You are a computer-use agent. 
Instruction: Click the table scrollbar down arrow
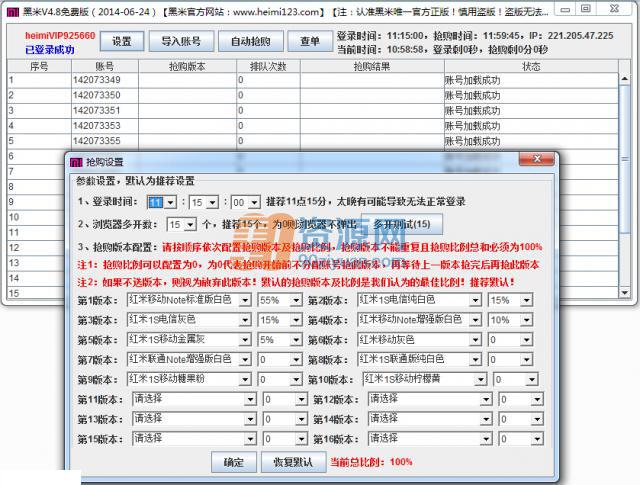coord(624,292)
